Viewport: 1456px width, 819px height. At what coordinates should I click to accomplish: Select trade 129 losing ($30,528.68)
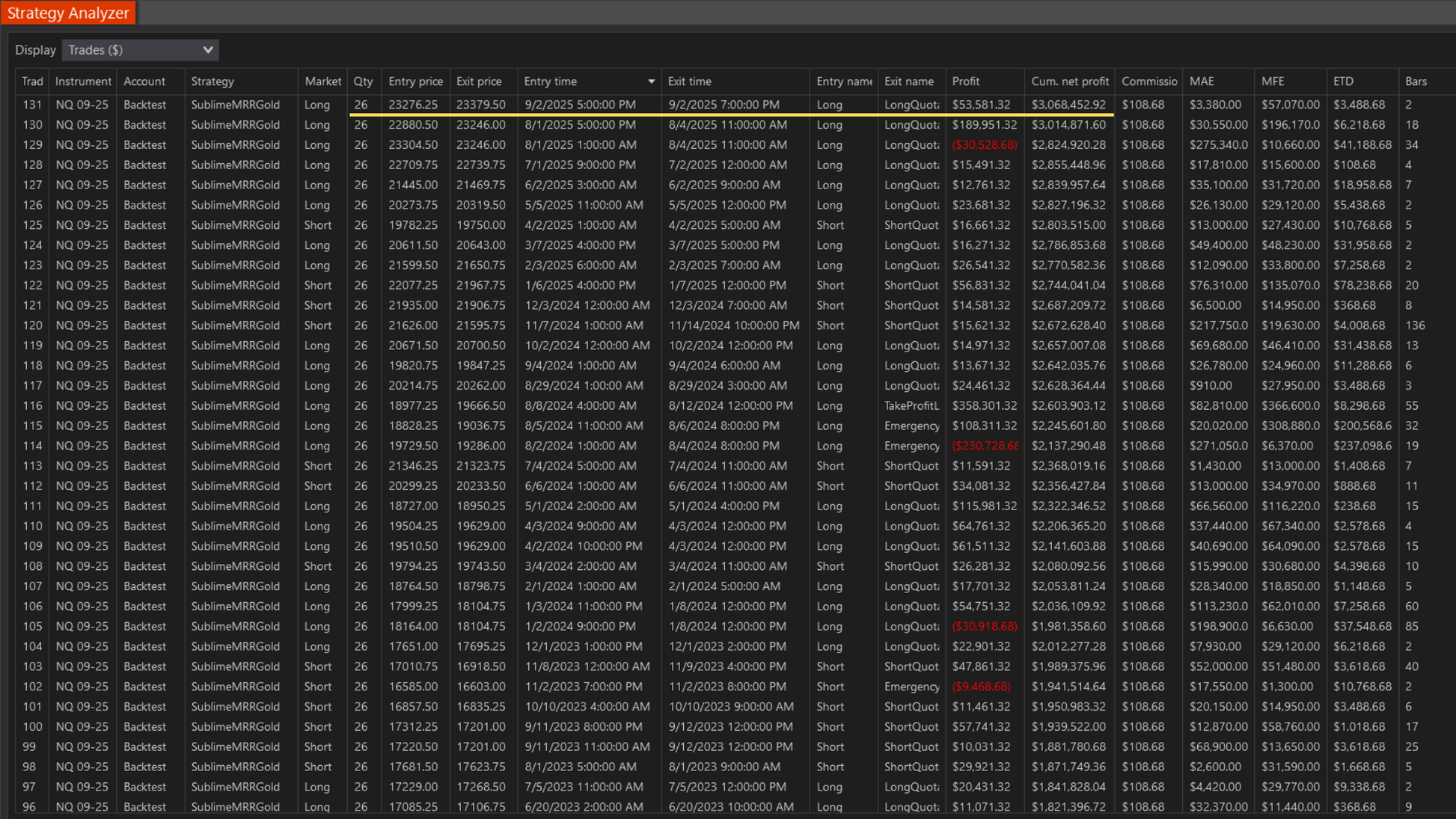click(985, 145)
